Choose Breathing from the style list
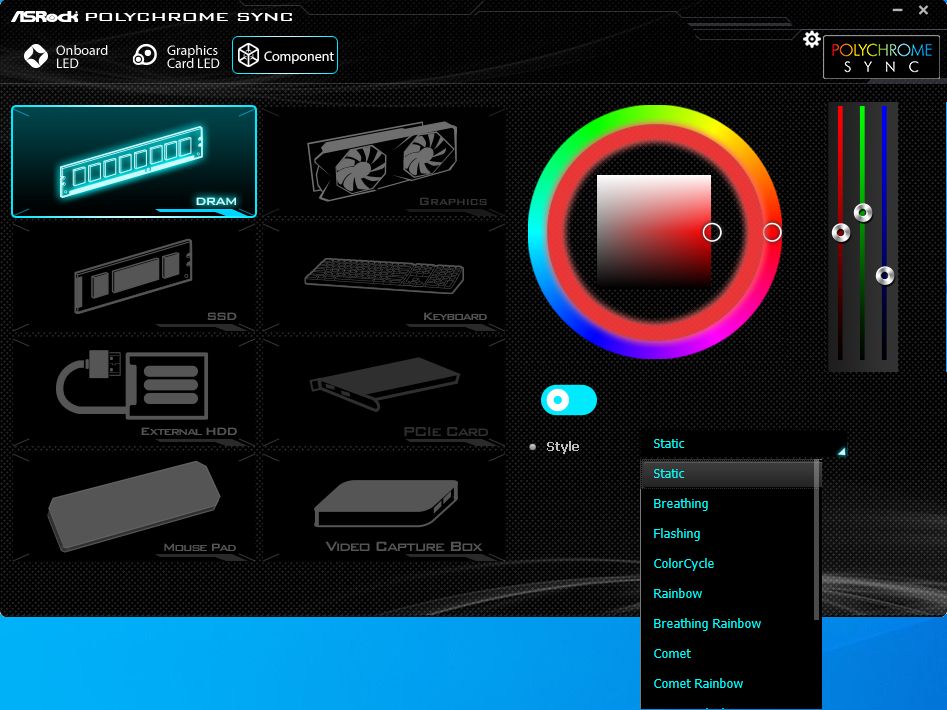Viewport: 947px width, 710px height. click(680, 504)
